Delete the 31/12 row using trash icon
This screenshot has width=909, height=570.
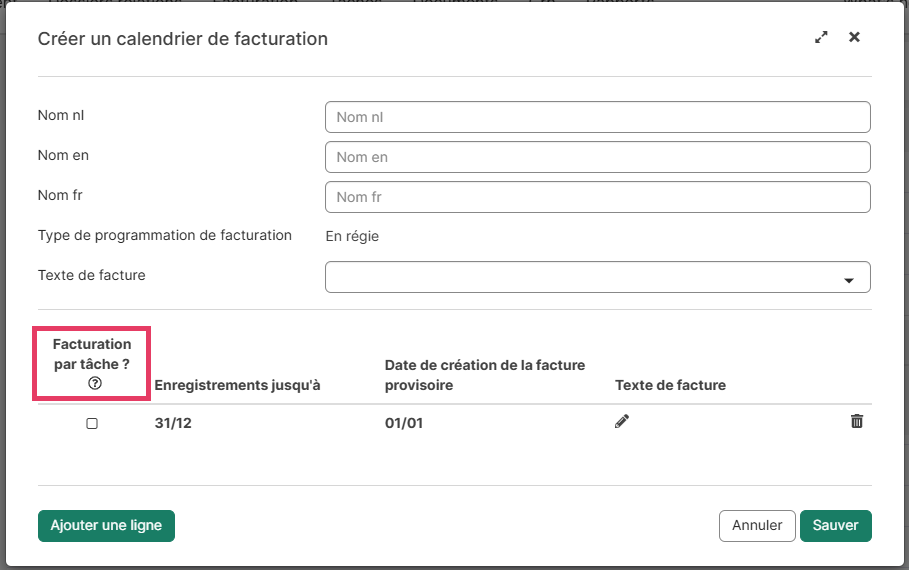(857, 422)
